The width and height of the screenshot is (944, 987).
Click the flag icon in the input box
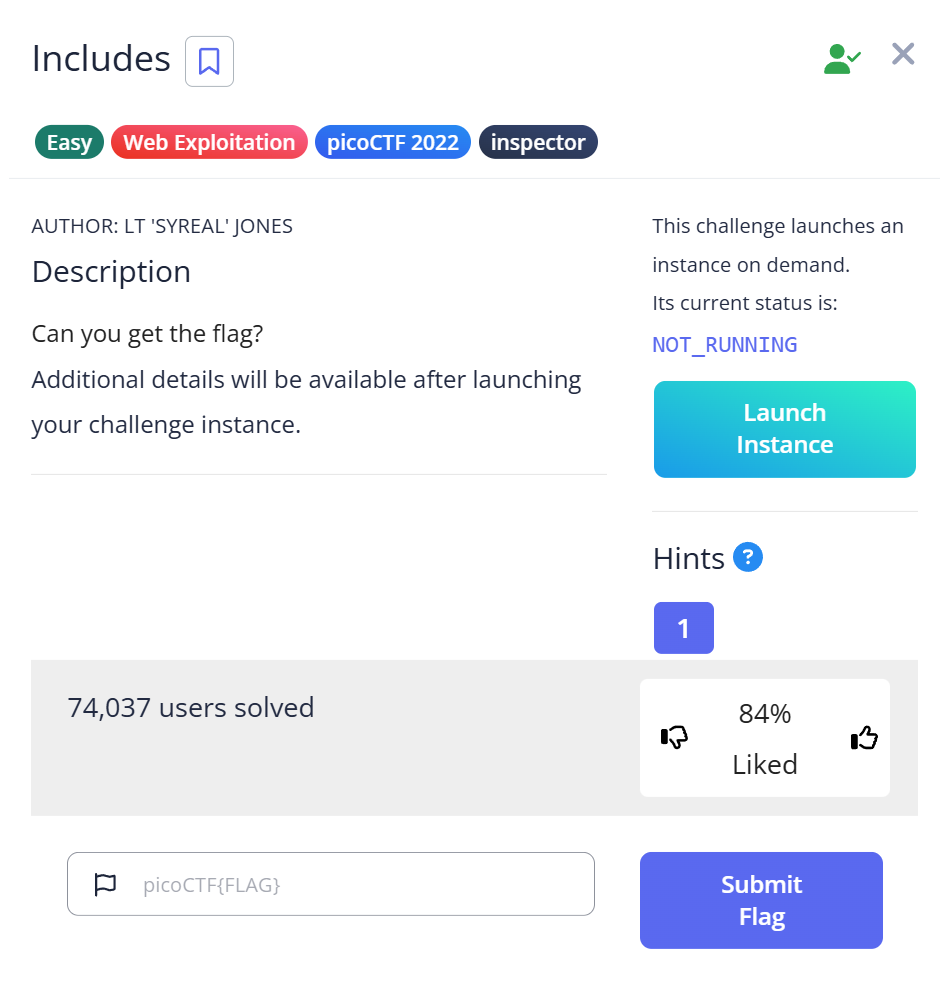pyautogui.click(x=105, y=884)
